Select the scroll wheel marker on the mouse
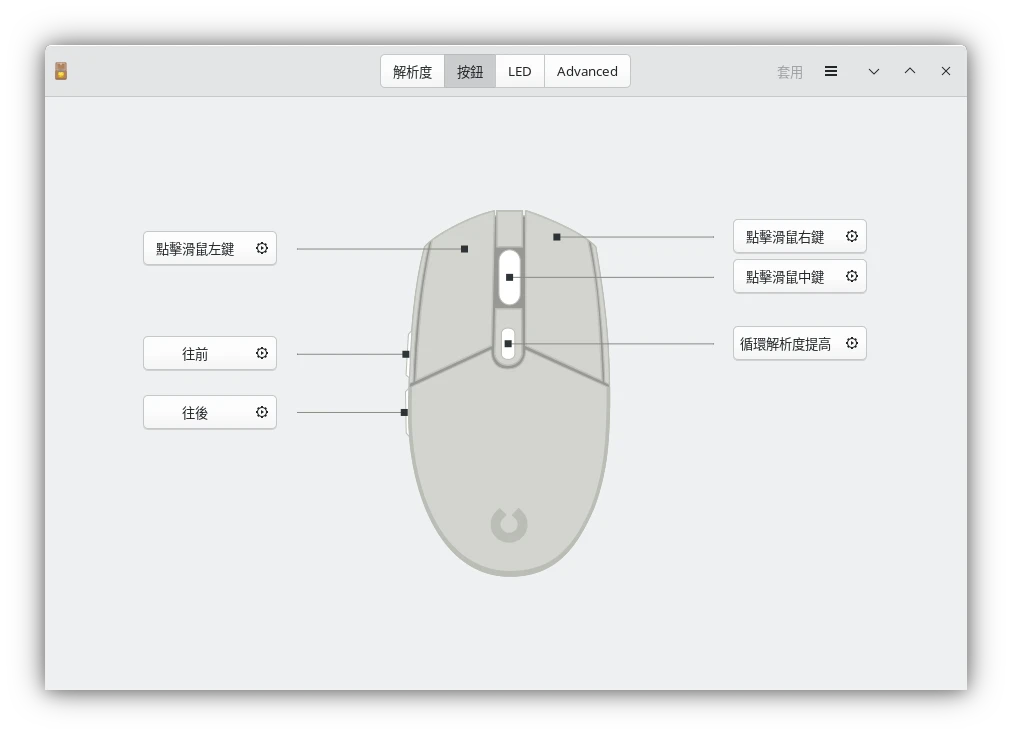Viewport: 1012px width, 735px height. click(x=509, y=277)
